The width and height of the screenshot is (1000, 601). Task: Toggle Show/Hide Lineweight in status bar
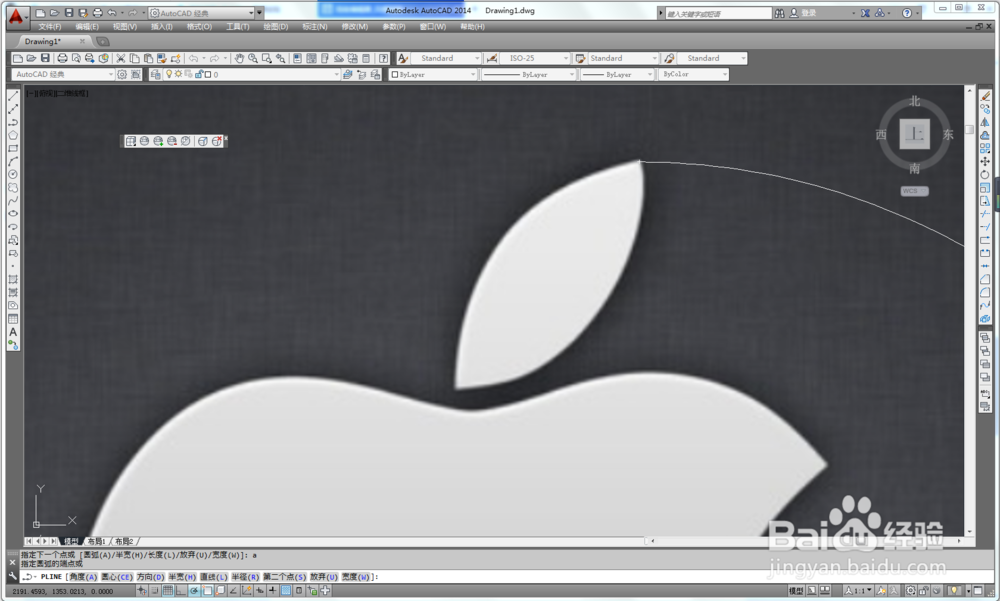point(272,591)
